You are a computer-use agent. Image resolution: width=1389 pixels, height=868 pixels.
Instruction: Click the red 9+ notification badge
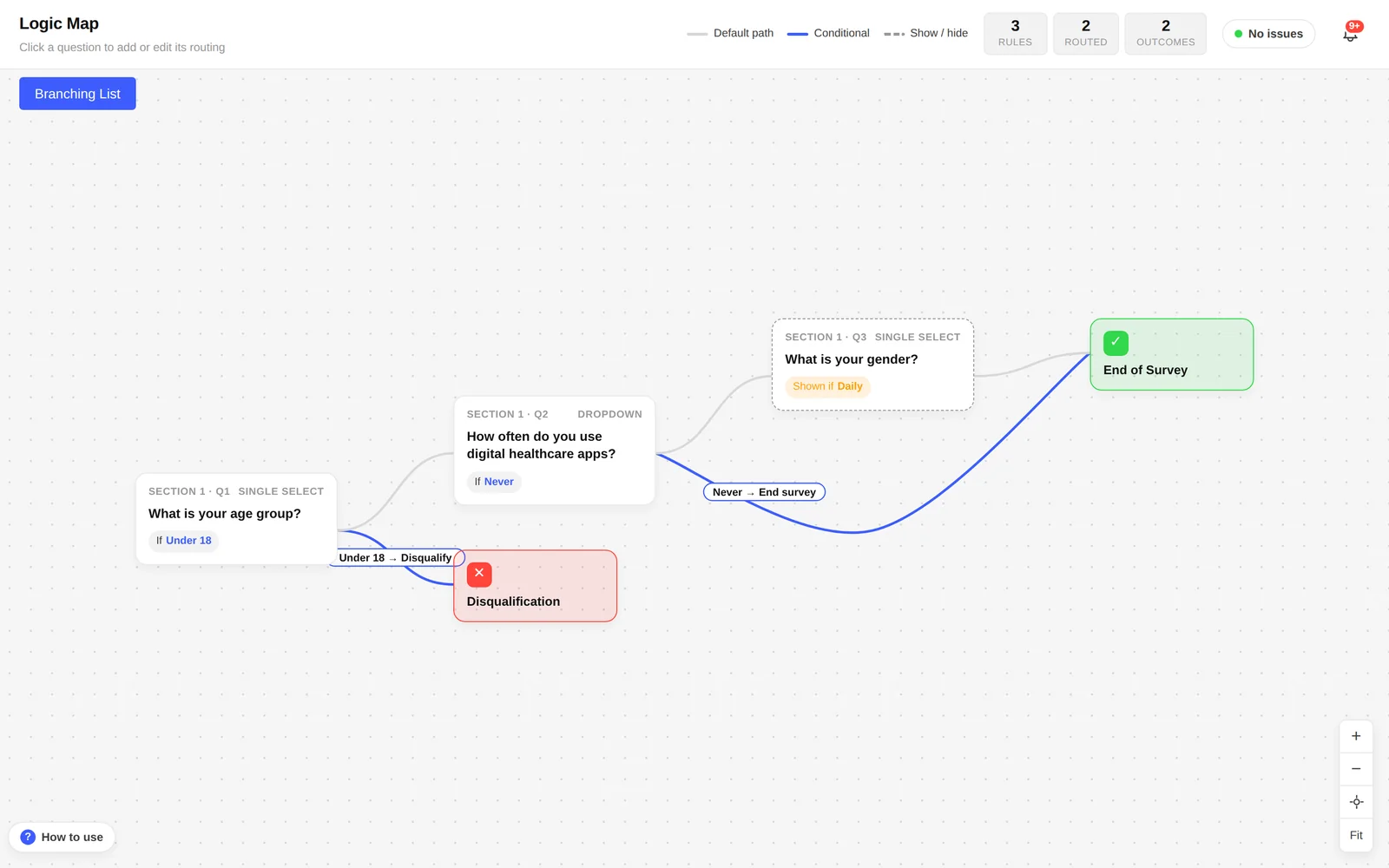(x=1354, y=26)
